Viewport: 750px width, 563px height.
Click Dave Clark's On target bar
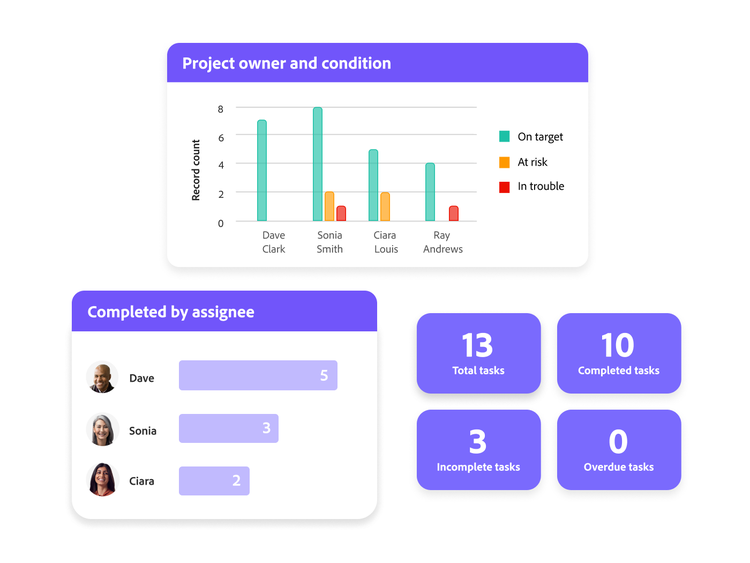click(262, 171)
